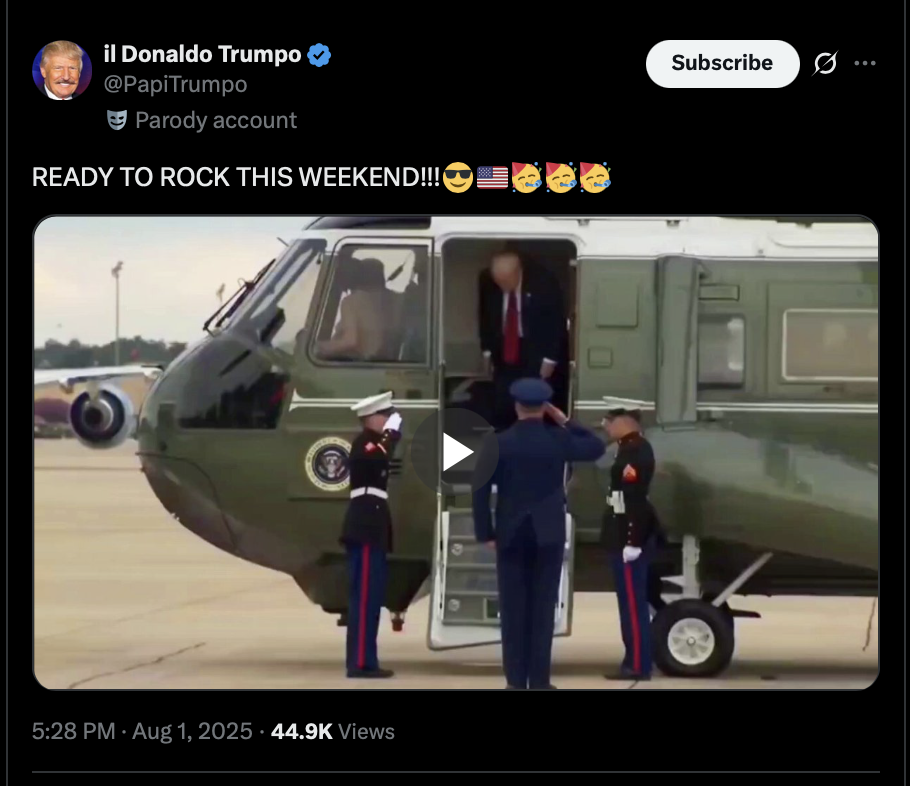Screen dimensions: 910x786
Task: Click the @PapiTrumpo handle
Action: [x=175, y=85]
